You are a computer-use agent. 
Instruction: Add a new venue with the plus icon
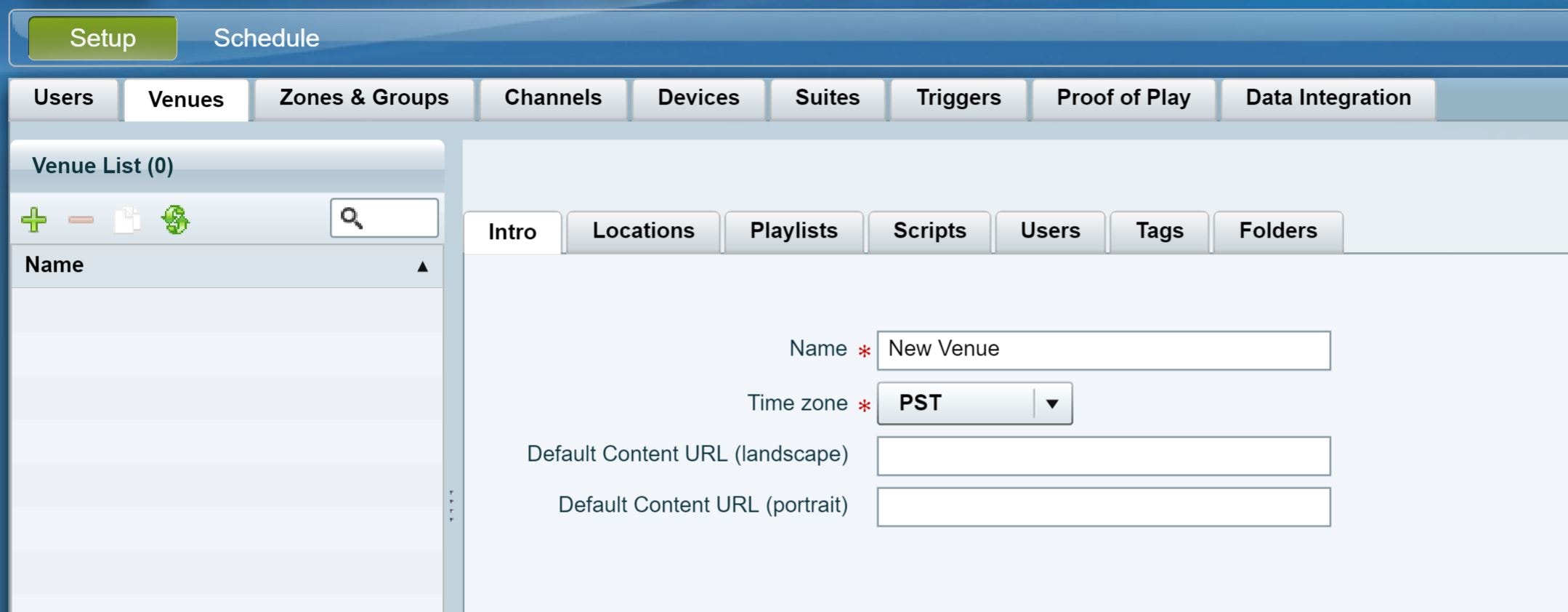(x=34, y=219)
